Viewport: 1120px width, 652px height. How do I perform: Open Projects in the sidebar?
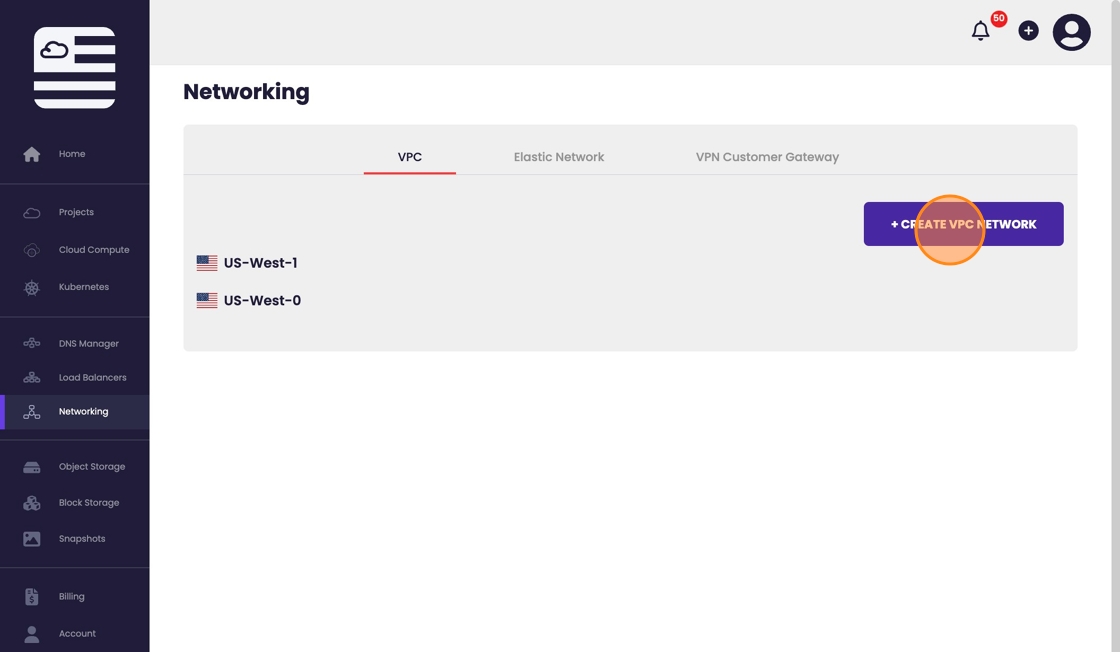76,212
